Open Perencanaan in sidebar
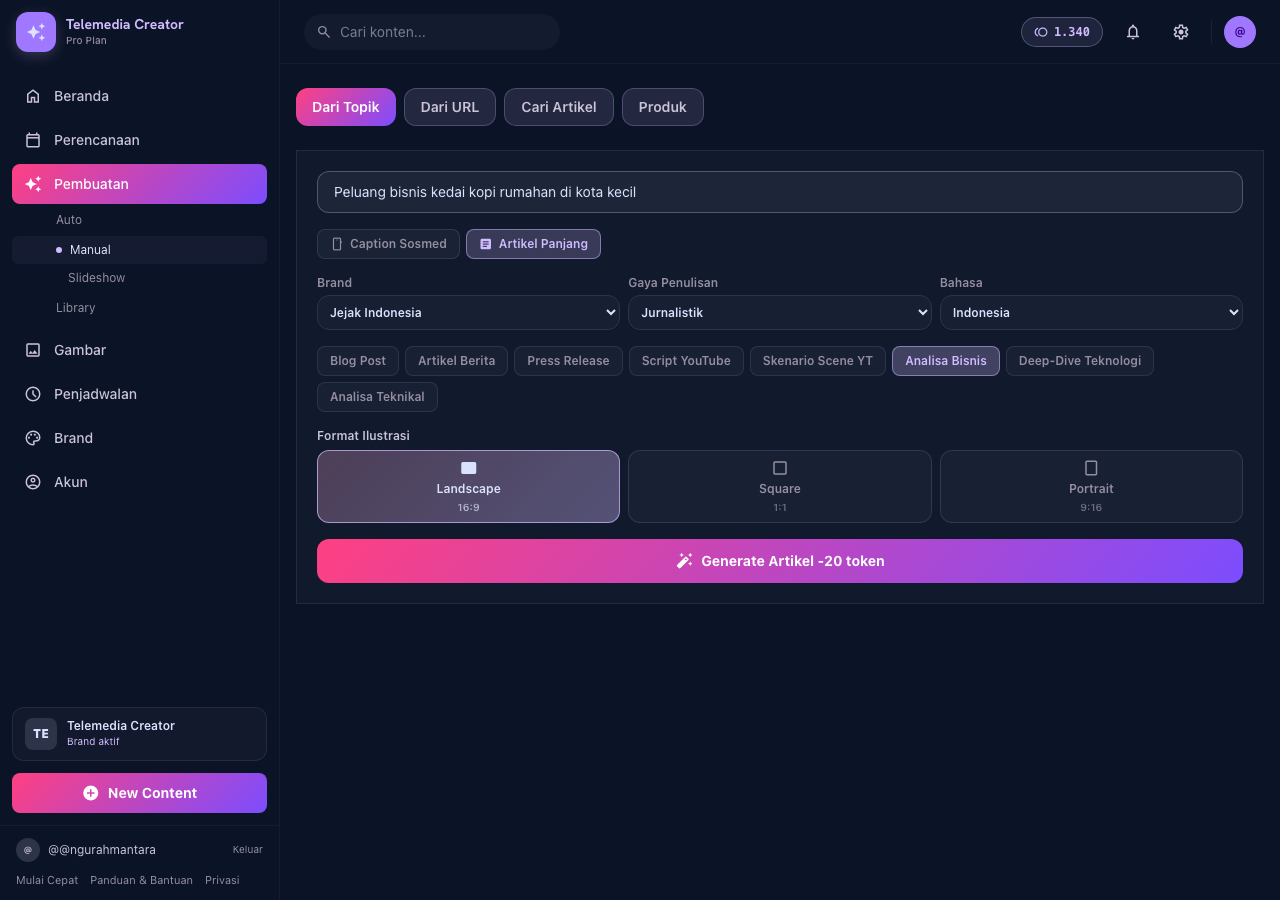The height and width of the screenshot is (900, 1280). [139, 140]
